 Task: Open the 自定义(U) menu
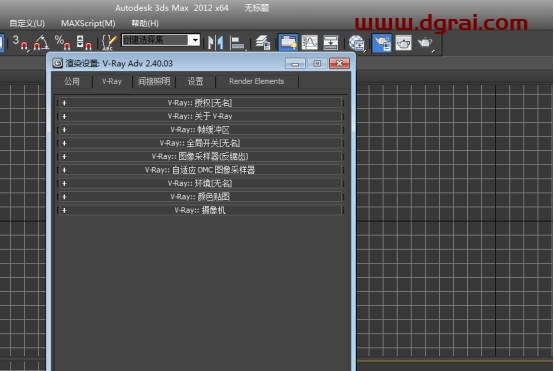point(27,23)
